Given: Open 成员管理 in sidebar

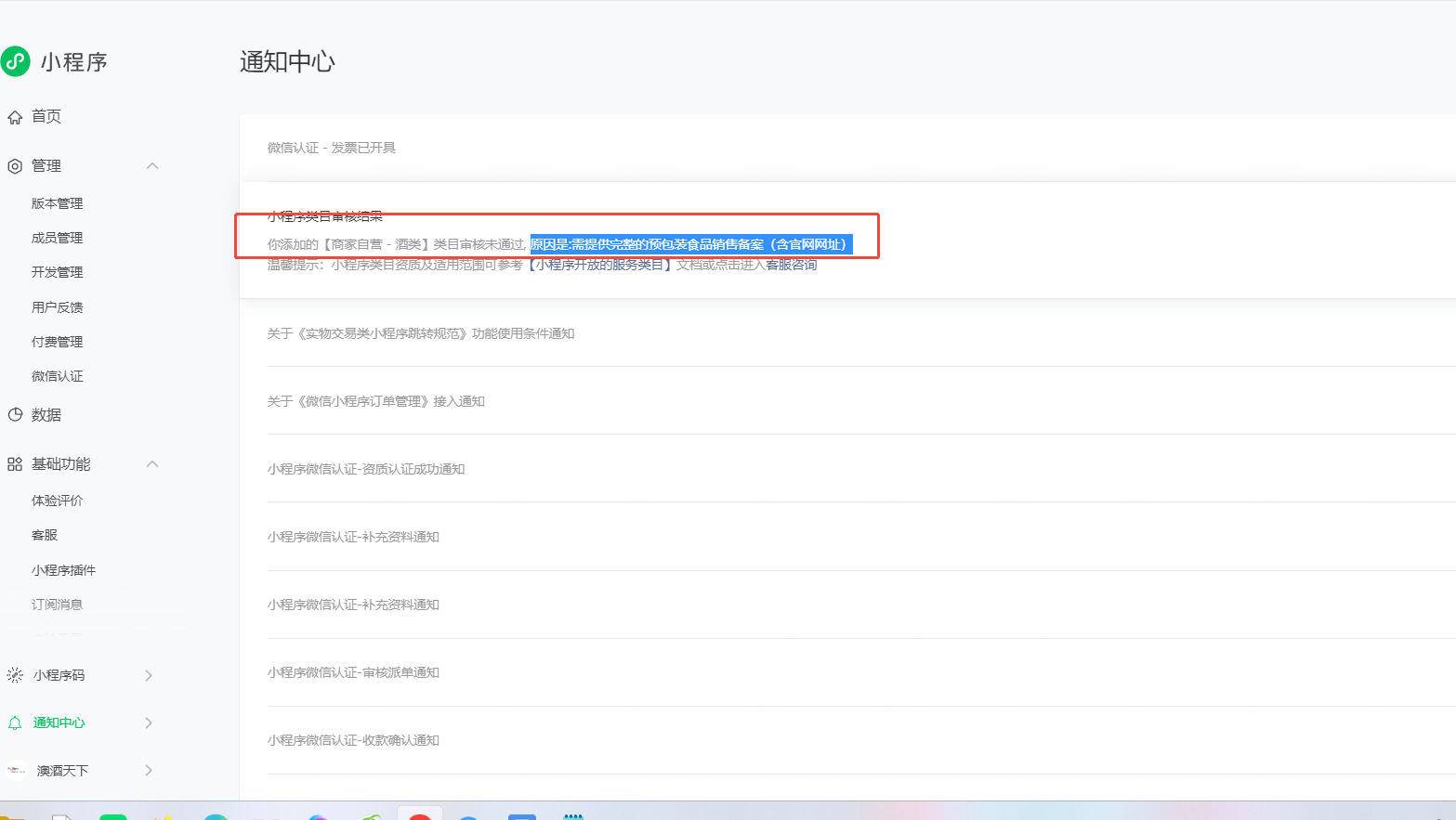Looking at the screenshot, I should click(x=58, y=238).
